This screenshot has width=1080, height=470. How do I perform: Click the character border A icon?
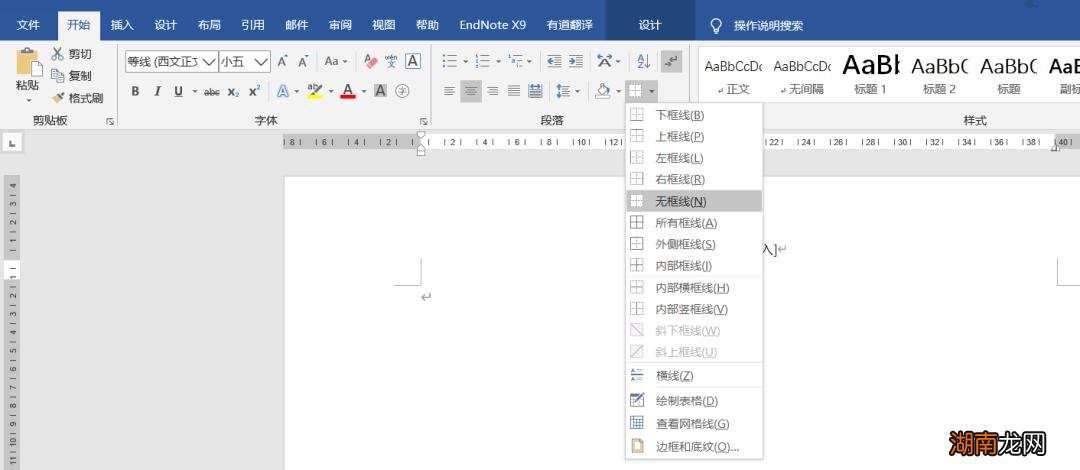(413, 61)
